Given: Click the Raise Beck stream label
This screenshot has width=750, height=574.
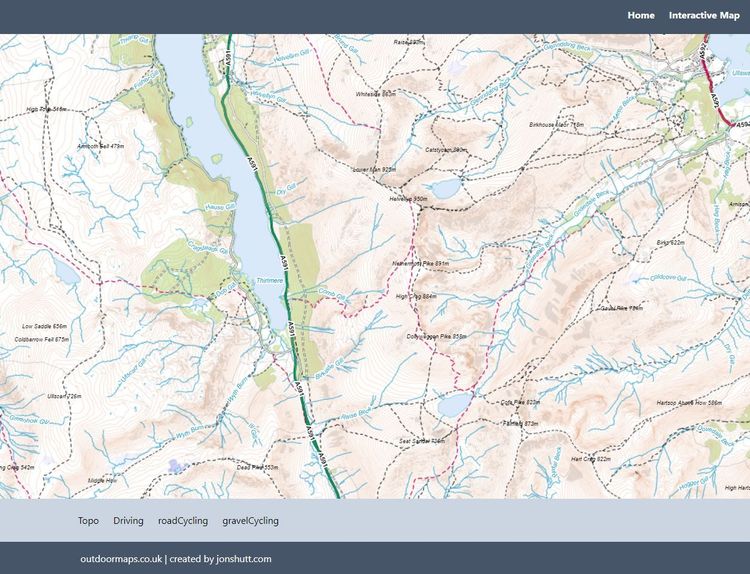Looking at the screenshot, I should (356, 414).
